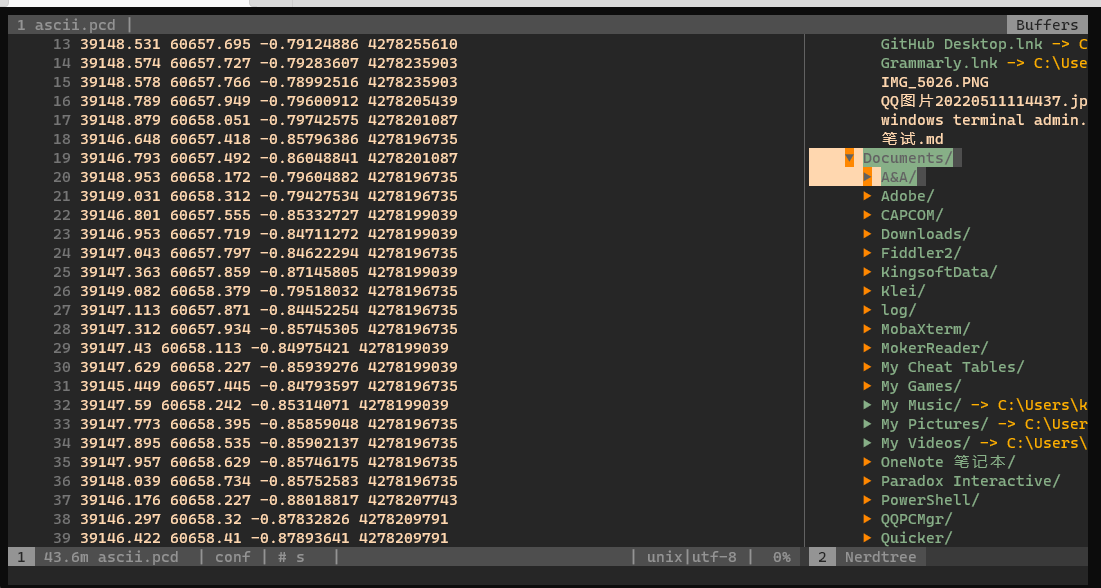Click the arrow icon beside MobaXterm

click(x=867, y=329)
